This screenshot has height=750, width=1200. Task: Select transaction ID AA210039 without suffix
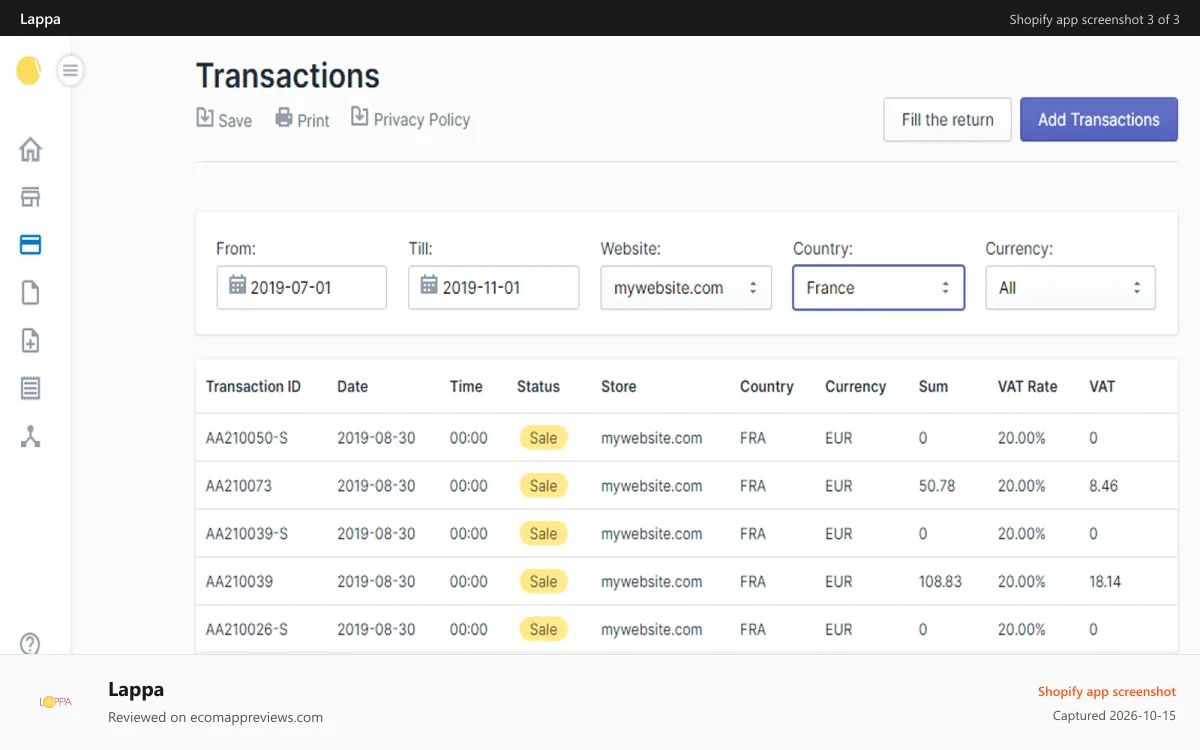pos(239,582)
